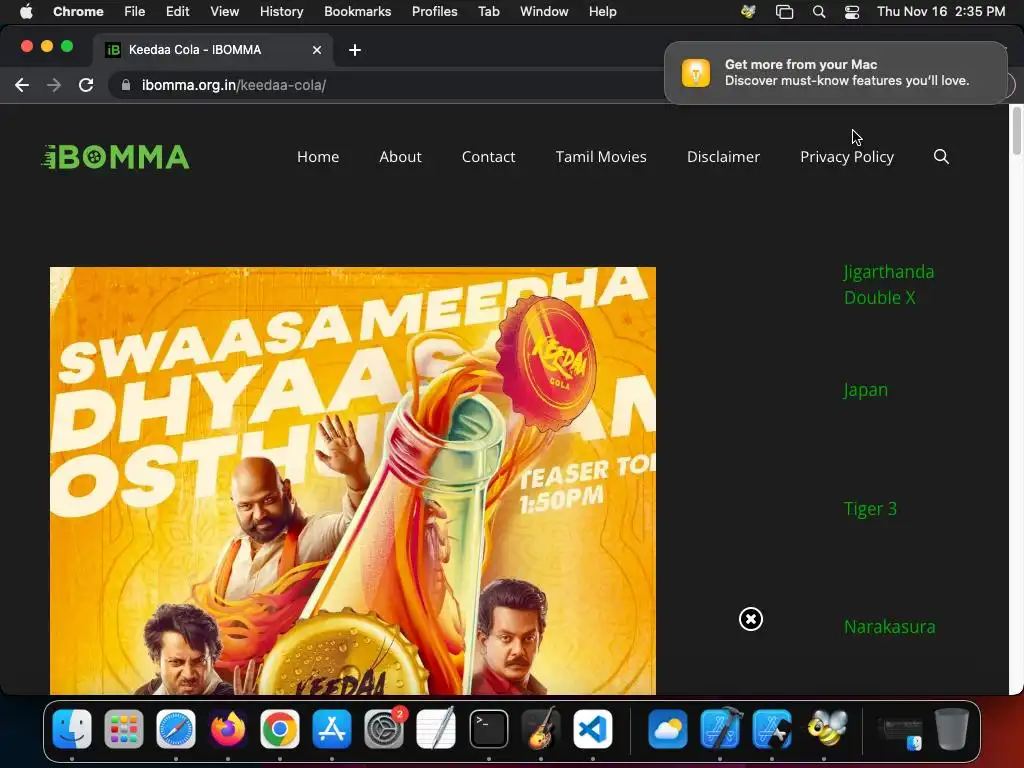This screenshot has height=768, width=1024.
Task: Navigate to Tamil Movies
Action: coord(601,157)
